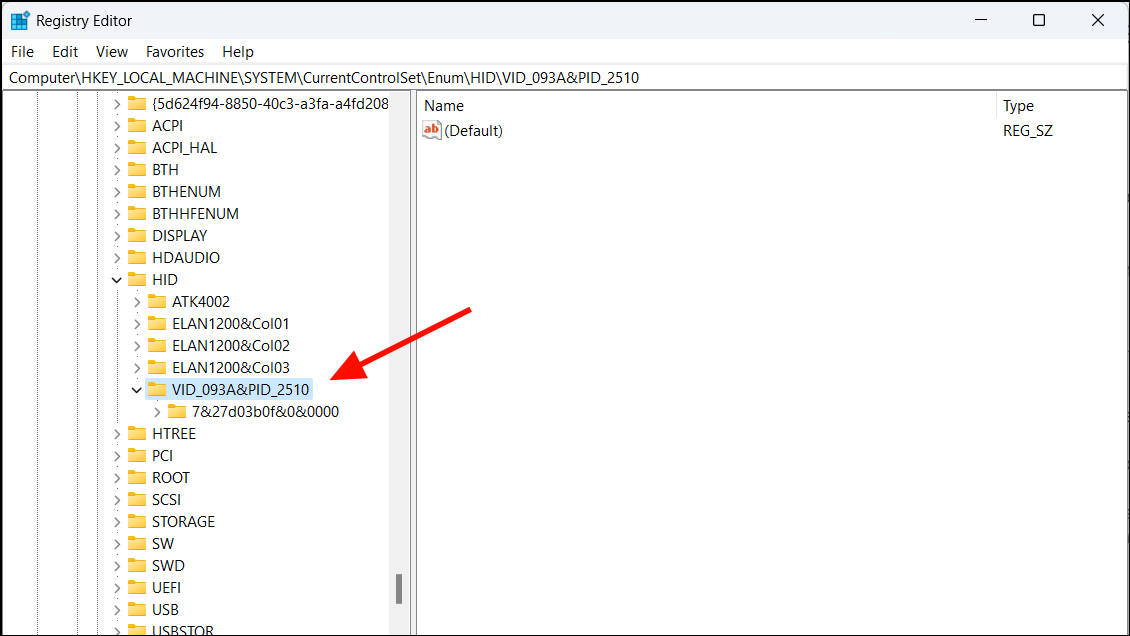Open the Favorites menu
The image size is (1130, 636).
tap(175, 51)
